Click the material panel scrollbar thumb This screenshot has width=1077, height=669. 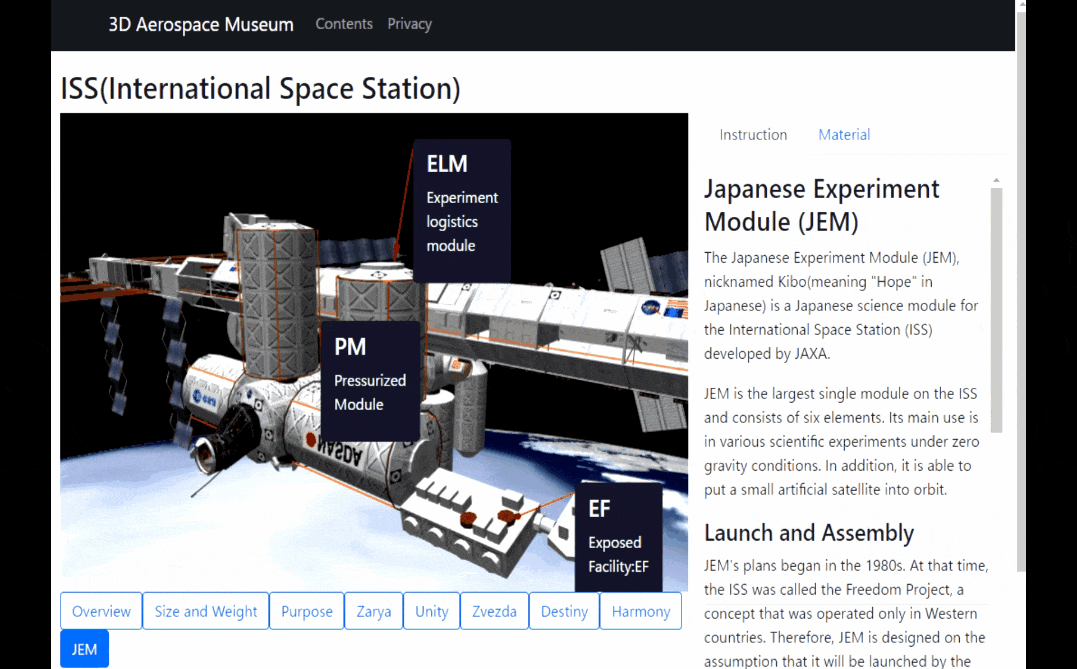click(996, 309)
